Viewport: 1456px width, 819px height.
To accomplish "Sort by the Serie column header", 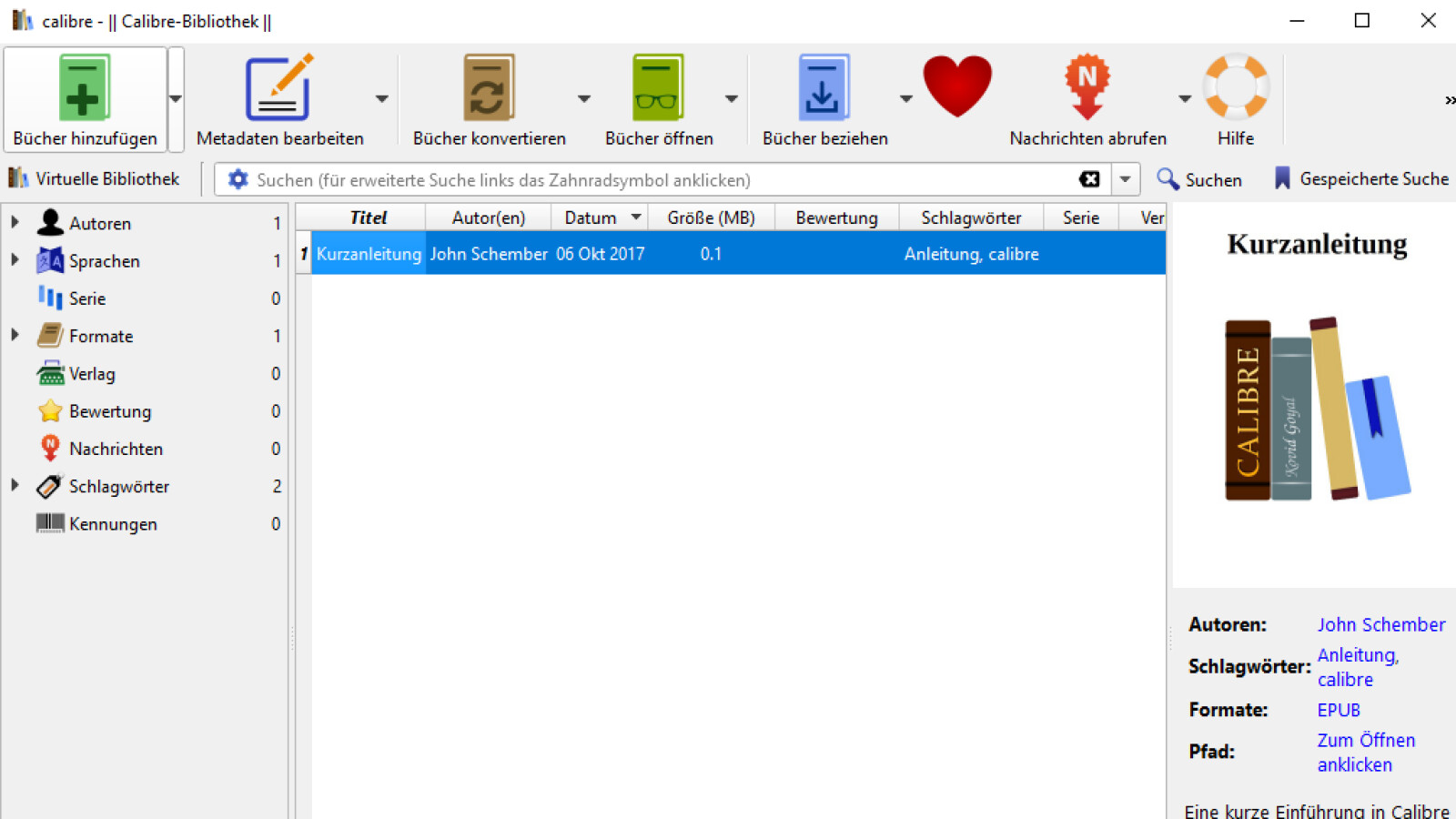I will 1081,217.
